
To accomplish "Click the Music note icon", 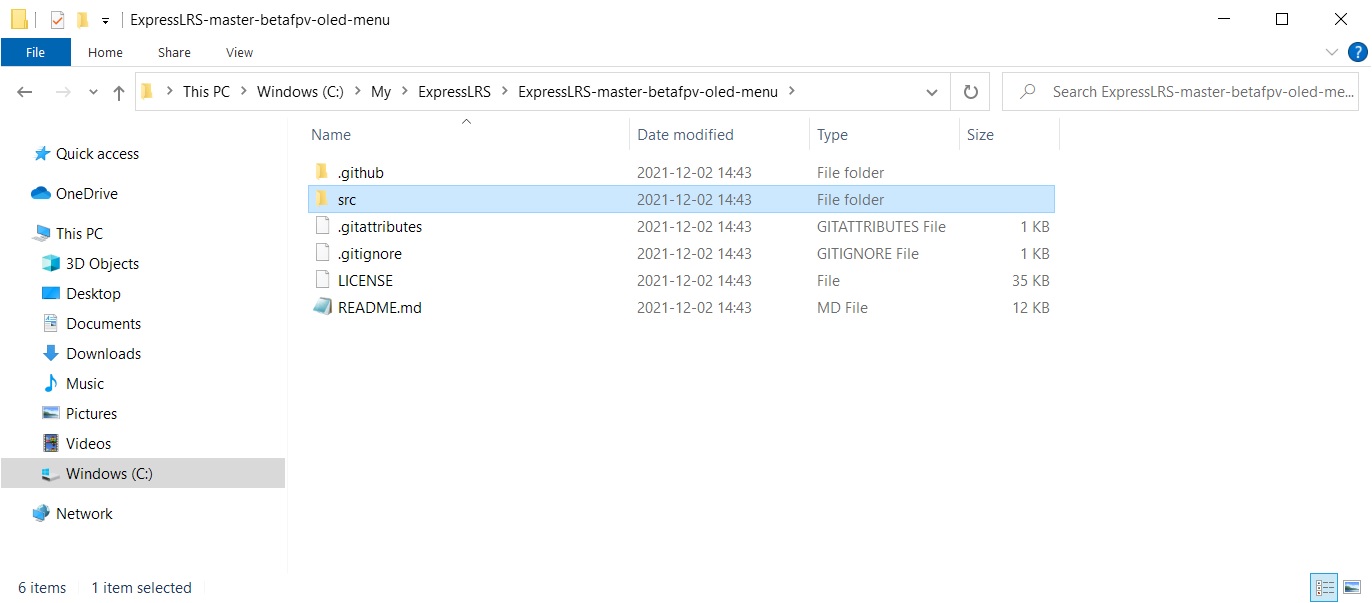I will [51, 383].
